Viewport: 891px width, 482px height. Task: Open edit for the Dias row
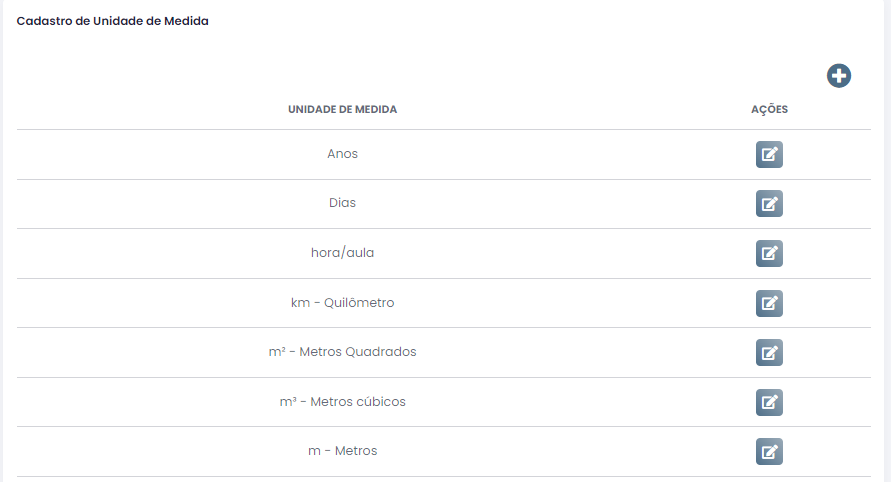click(769, 203)
